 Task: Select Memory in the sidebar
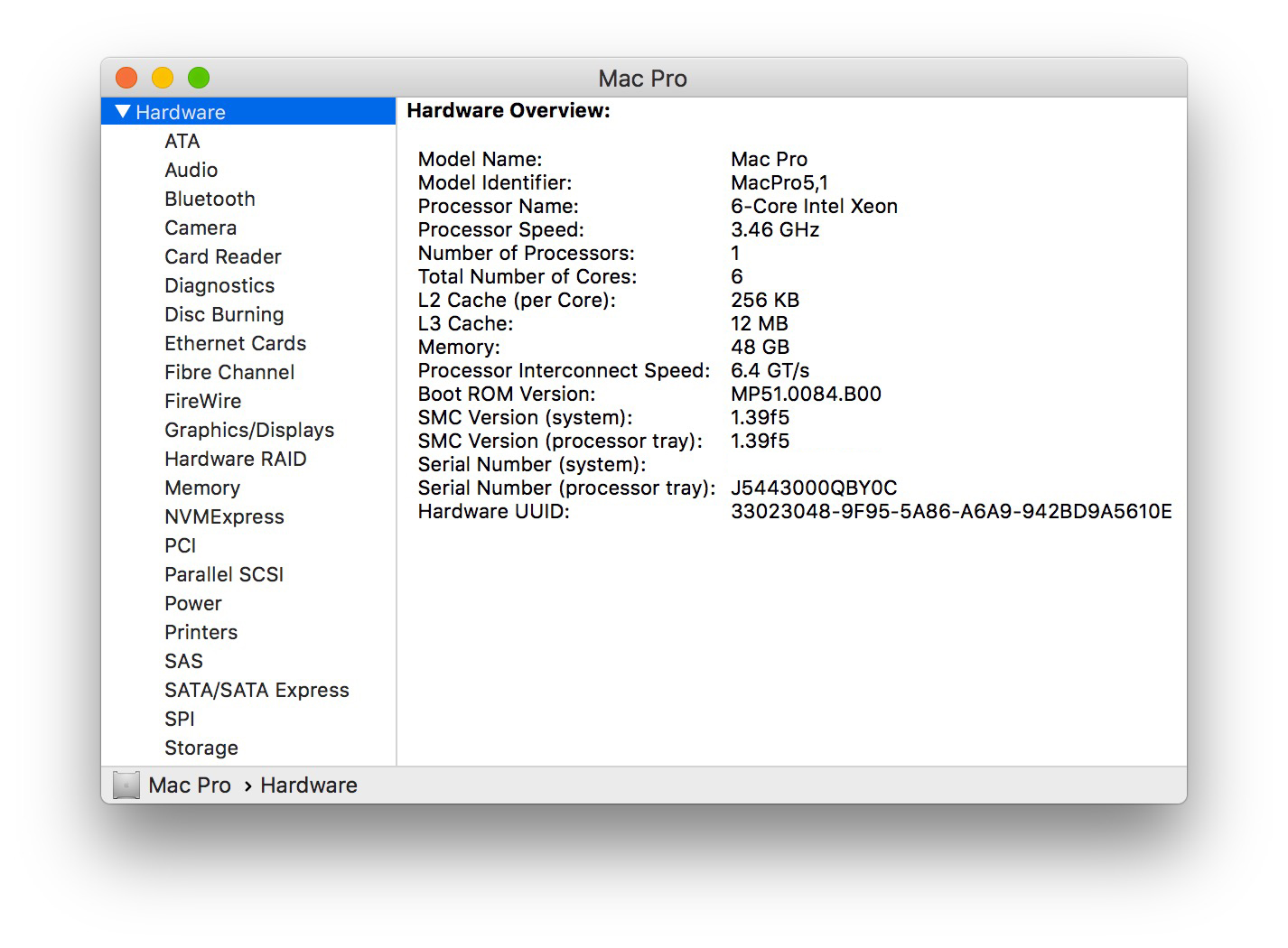(202, 488)
